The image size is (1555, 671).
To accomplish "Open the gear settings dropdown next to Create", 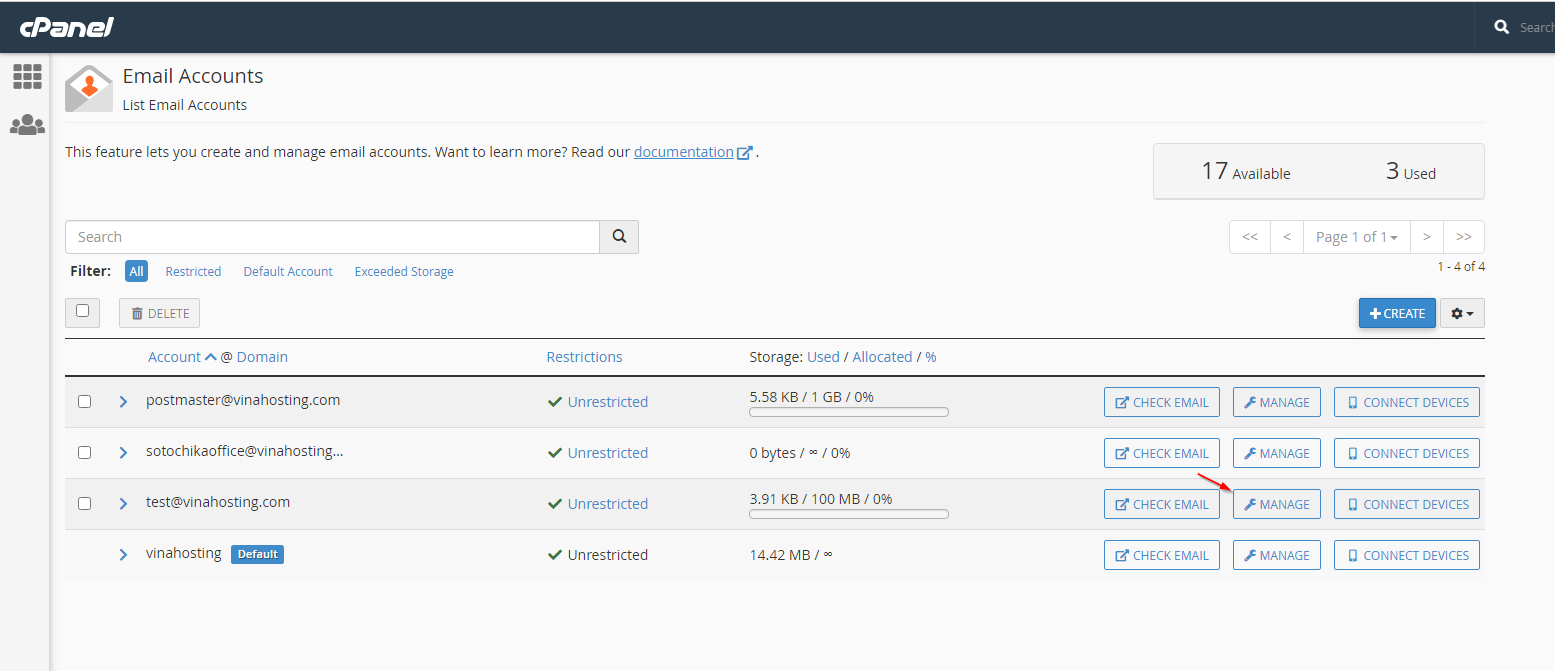I will click(1462, 313).
